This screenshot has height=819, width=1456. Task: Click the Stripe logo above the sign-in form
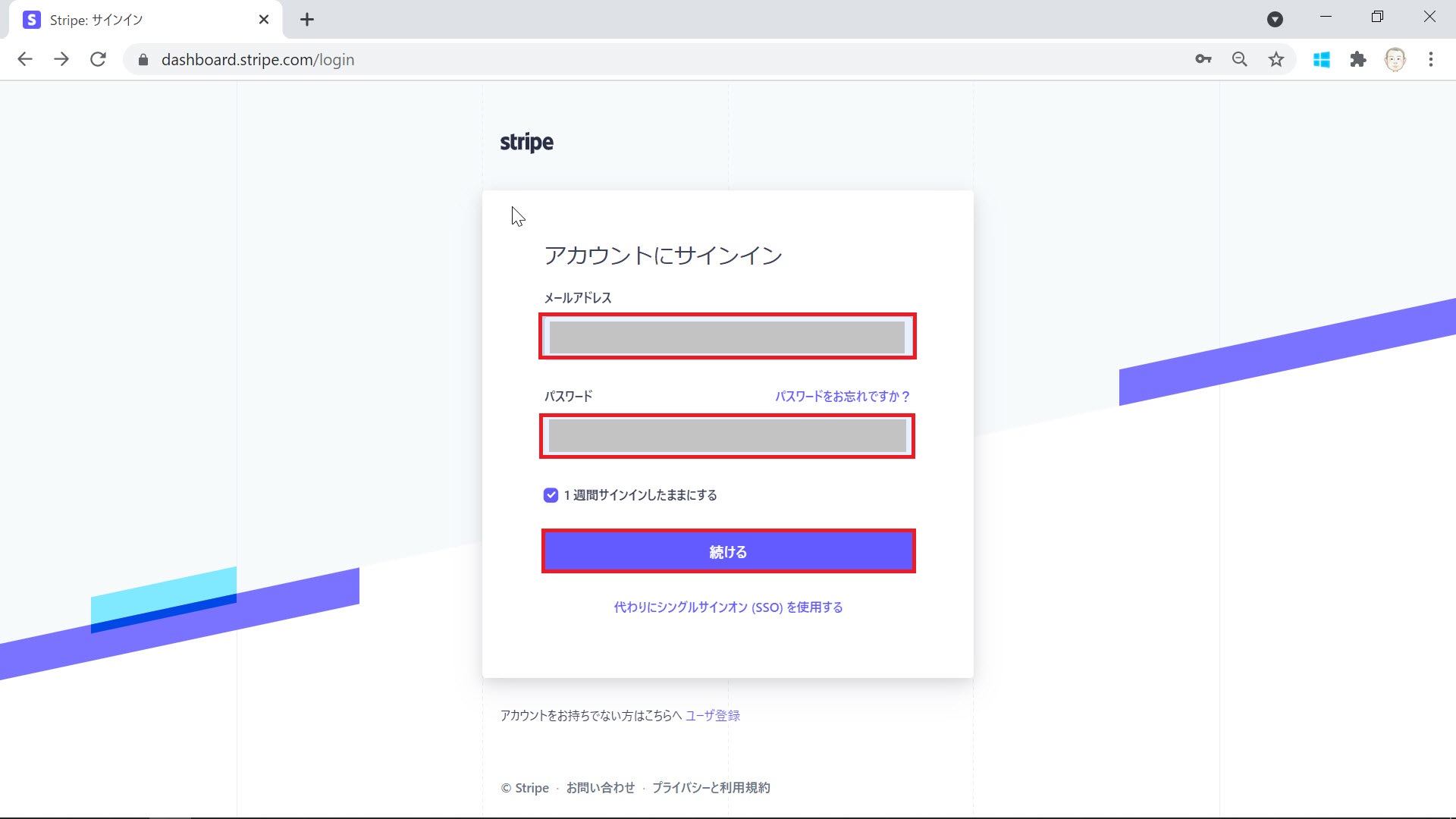(526, 142)
